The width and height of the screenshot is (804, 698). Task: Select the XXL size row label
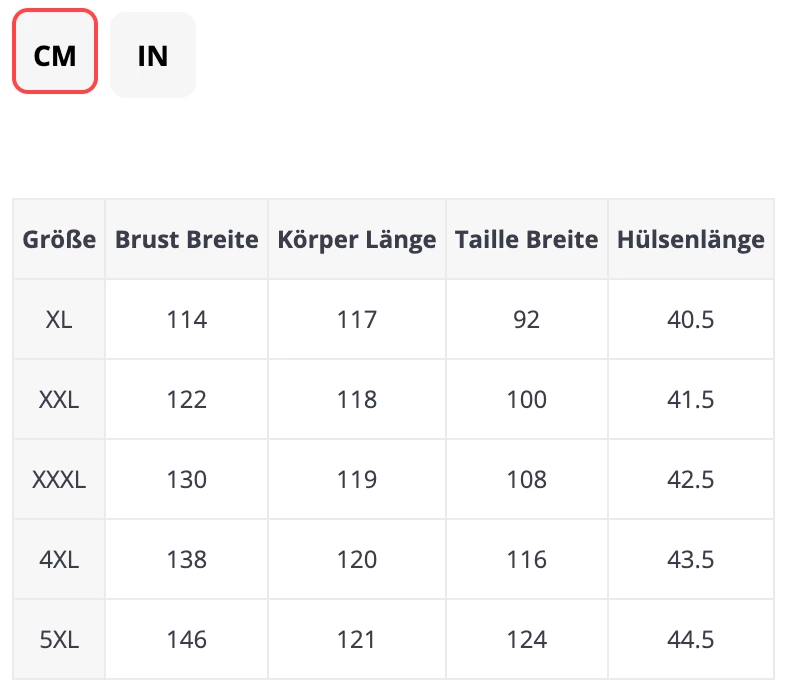pos(58,399)
